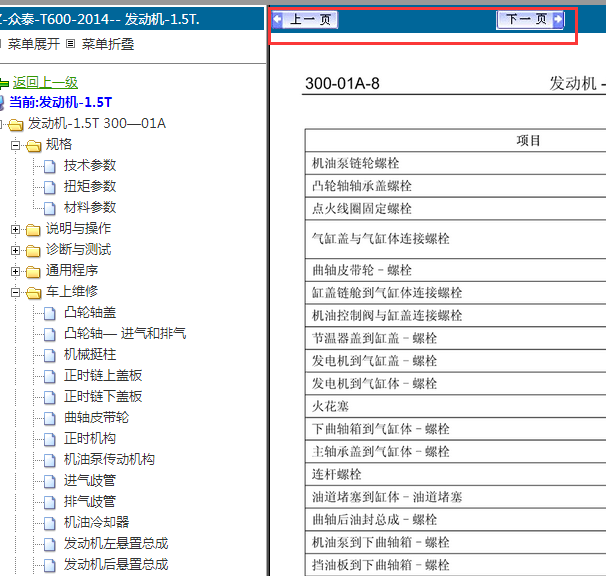Expand all menus via 菜单展开

tap(34, 44)
